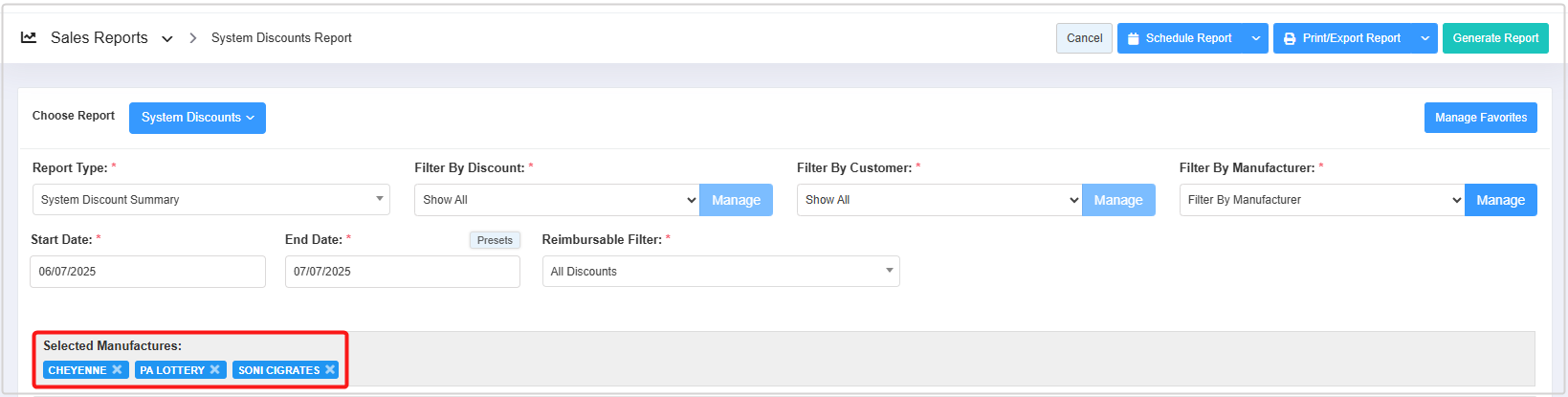The image size is (1568, 397).
Task: Click the Schedule Report button
Action: [x=1181, y=38]
